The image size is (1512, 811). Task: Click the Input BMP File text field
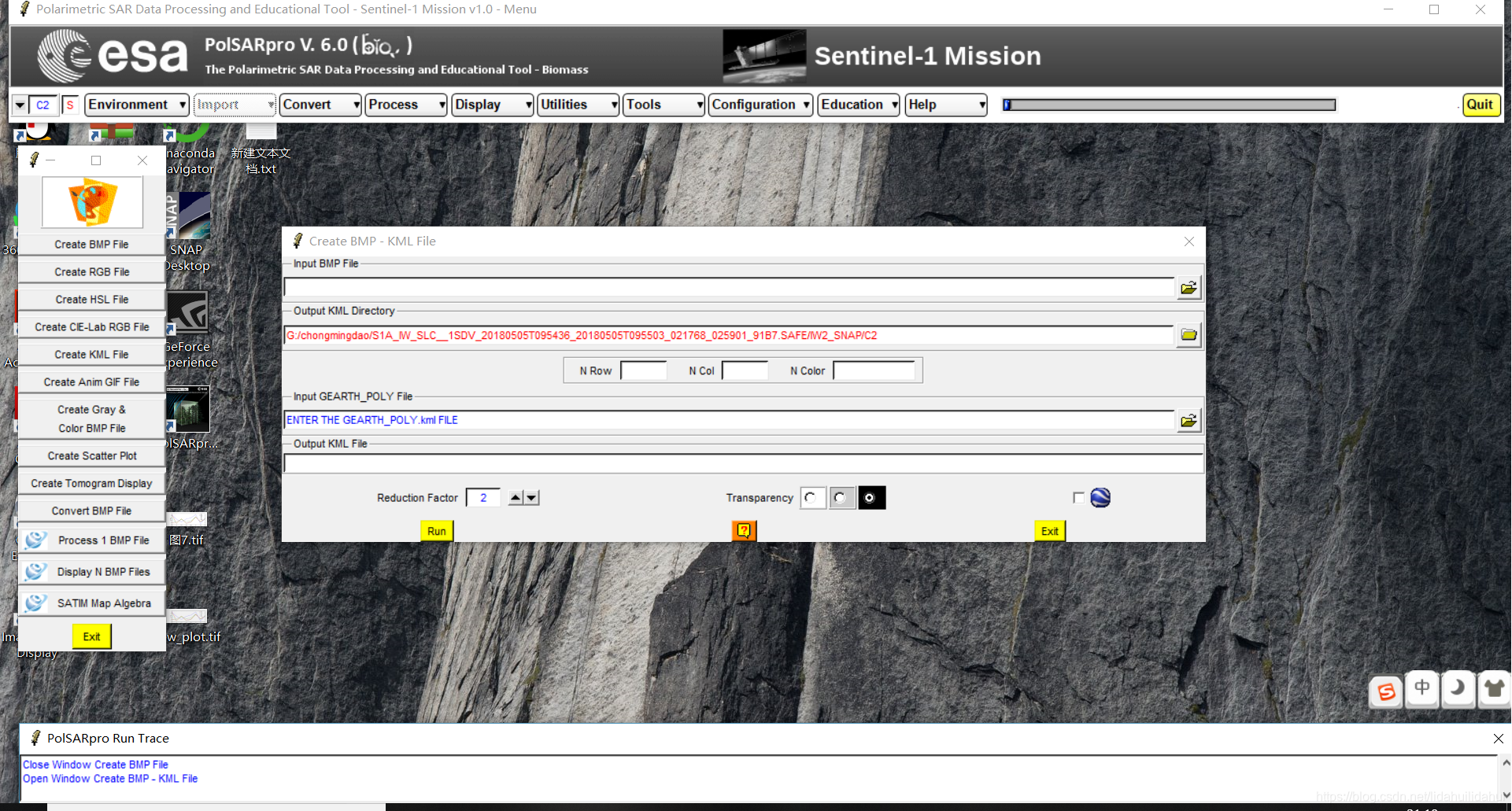(730, 288)
